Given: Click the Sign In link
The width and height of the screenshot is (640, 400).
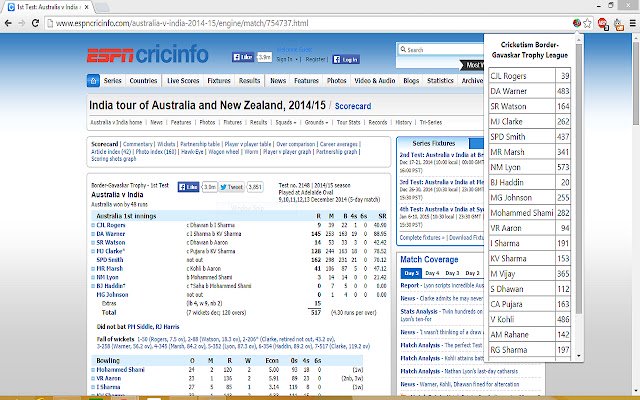Looking at the screenshot, I should point(284,59).
